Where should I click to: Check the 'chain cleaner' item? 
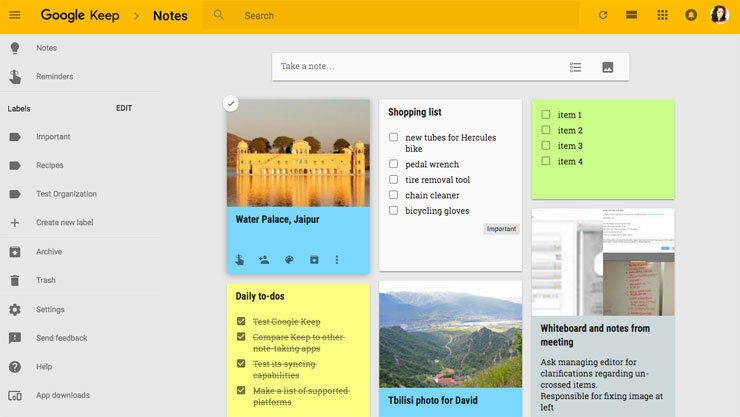pos(393,195)
